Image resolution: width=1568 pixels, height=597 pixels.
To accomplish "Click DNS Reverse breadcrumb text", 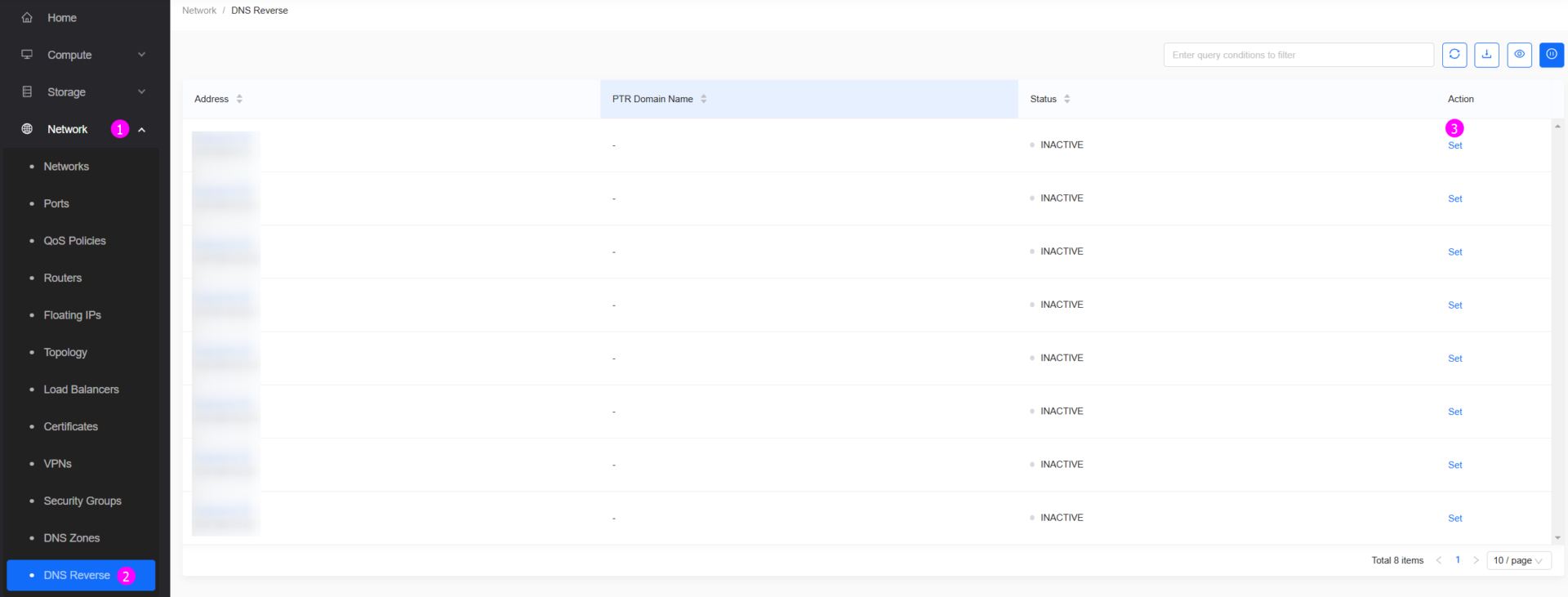I will point(260,11).
